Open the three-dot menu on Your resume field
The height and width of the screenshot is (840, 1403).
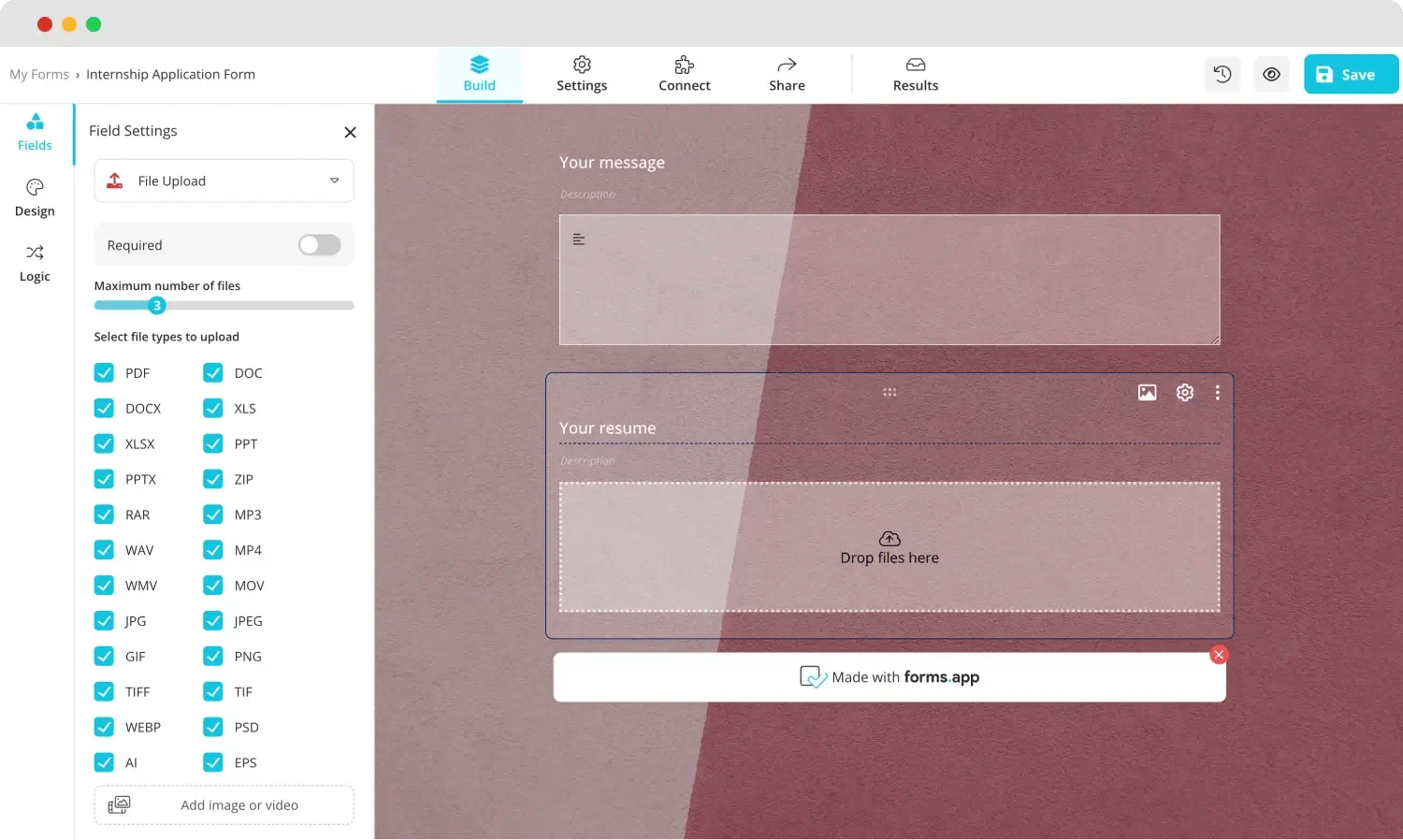tap(1218, 392)
